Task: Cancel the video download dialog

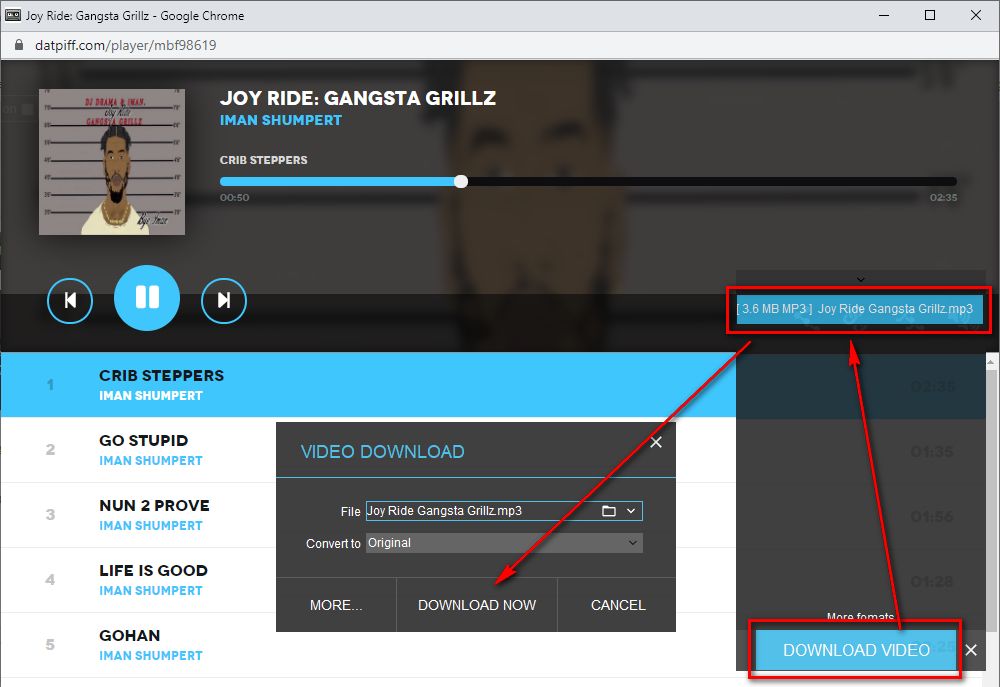Action: (618, 605)
